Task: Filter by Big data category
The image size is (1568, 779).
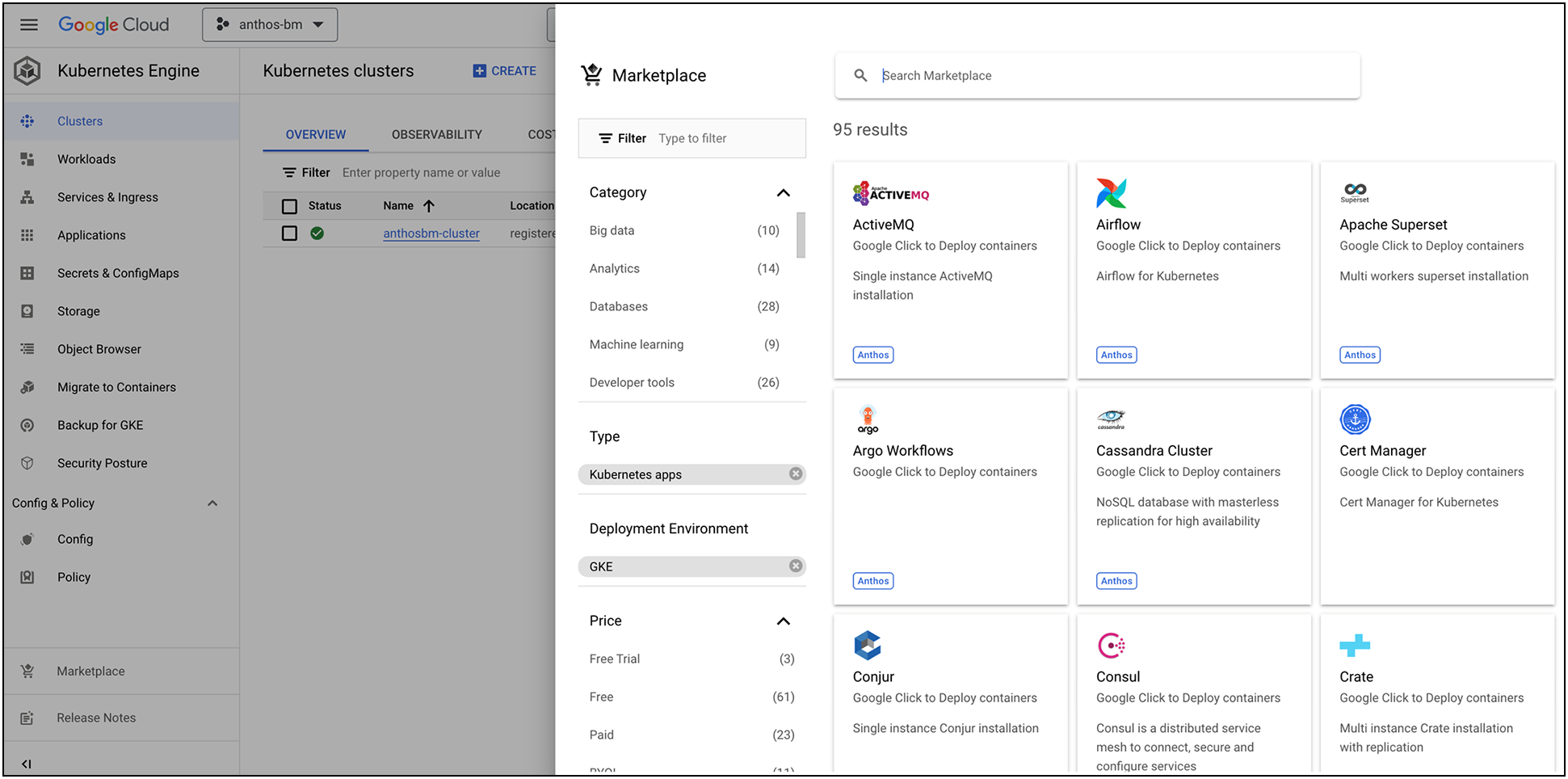Action: [684, 230]
